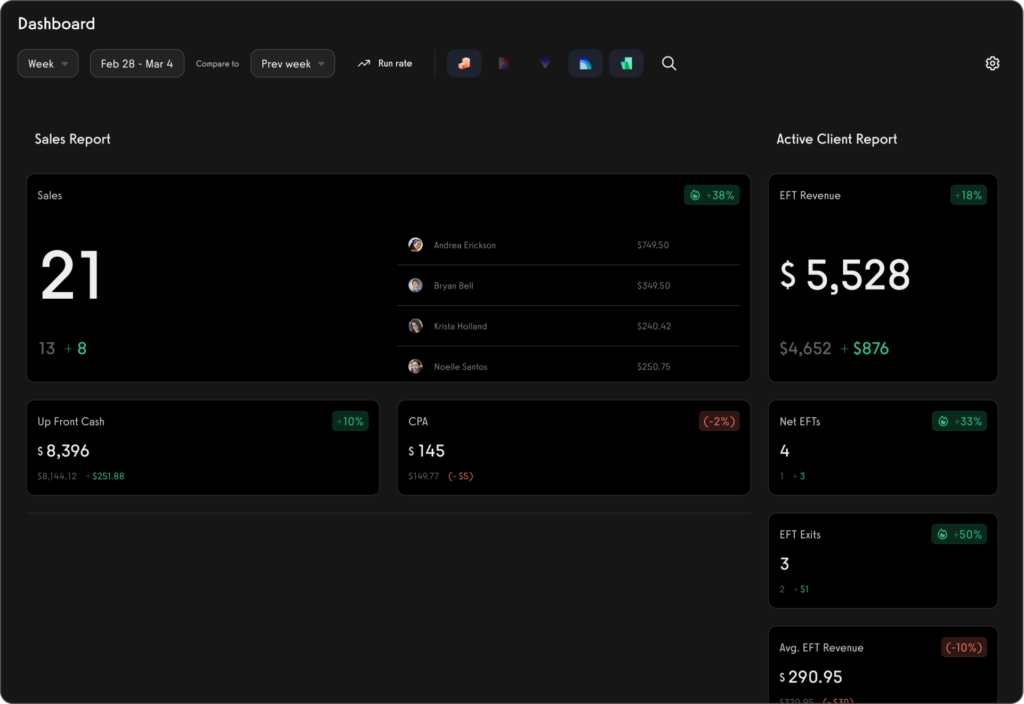Open the Week period dropdown
This screenshot has height=704, width=1024.
47,62
